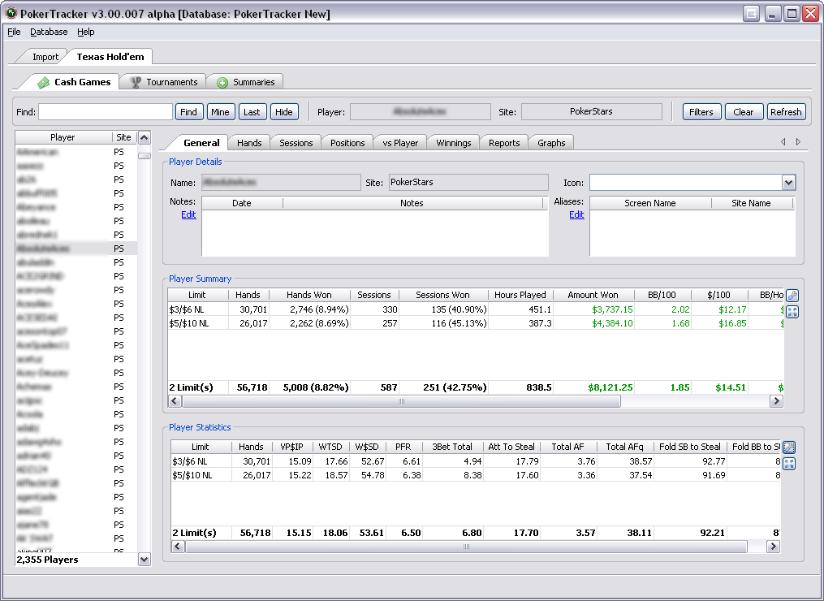Sort Player Summary by Amount Won column
This screenshot has height=602, width=826.
pos(593,295)
